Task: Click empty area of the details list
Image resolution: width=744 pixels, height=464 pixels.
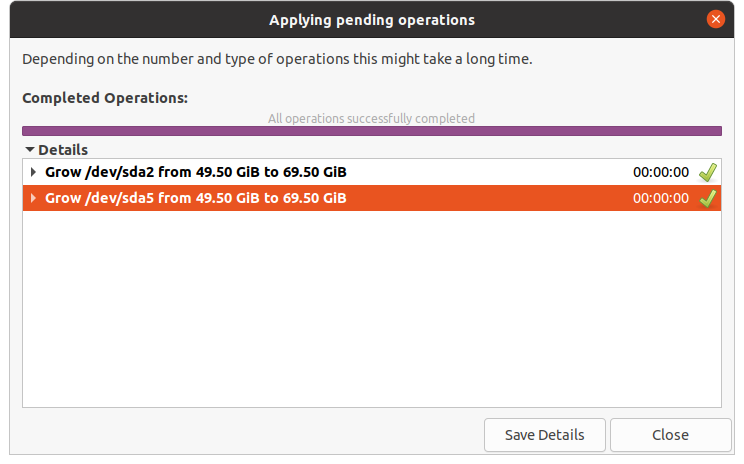Action: click(371, 310)
